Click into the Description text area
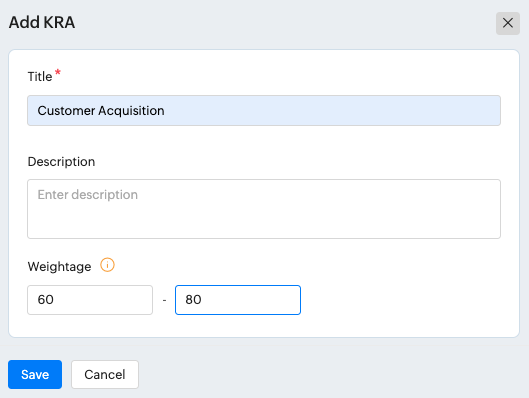The height and width of the screenshot is (398, 529). [264, 209]
